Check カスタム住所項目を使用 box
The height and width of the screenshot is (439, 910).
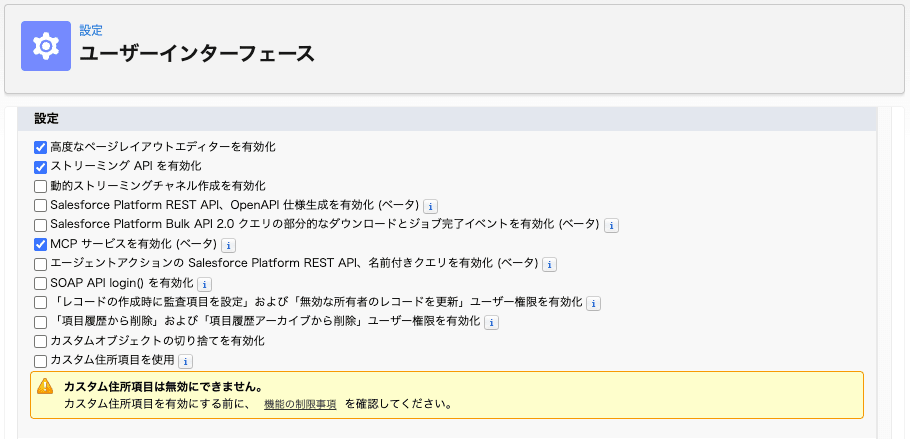pyautogui.click(x=40, y=361)
